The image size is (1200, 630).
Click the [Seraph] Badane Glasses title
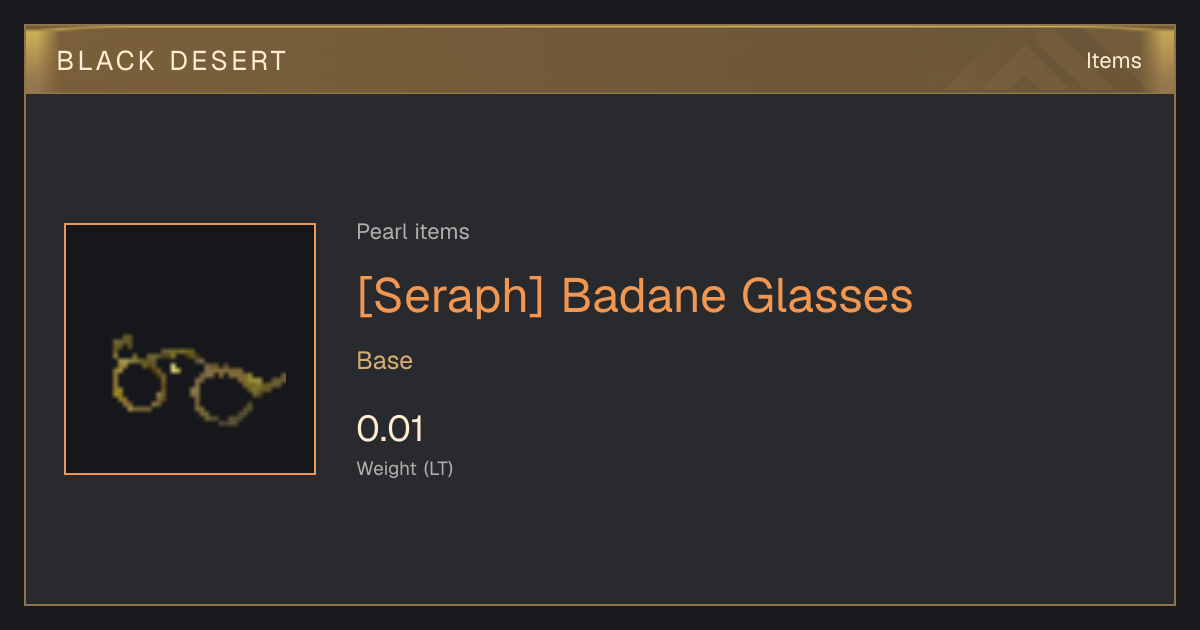click(x=635, y=297)
